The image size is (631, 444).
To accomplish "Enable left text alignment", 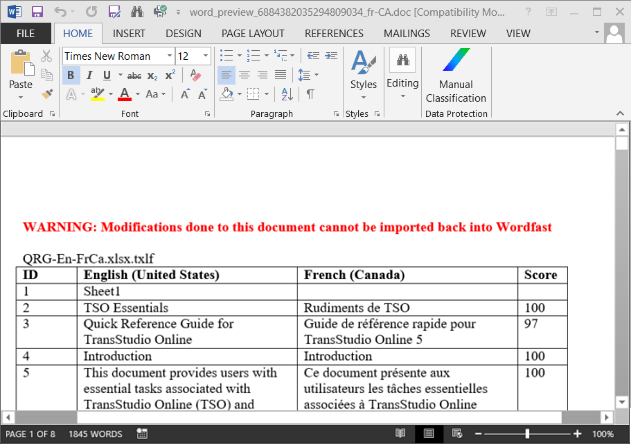I will click(x=226, y=75).
